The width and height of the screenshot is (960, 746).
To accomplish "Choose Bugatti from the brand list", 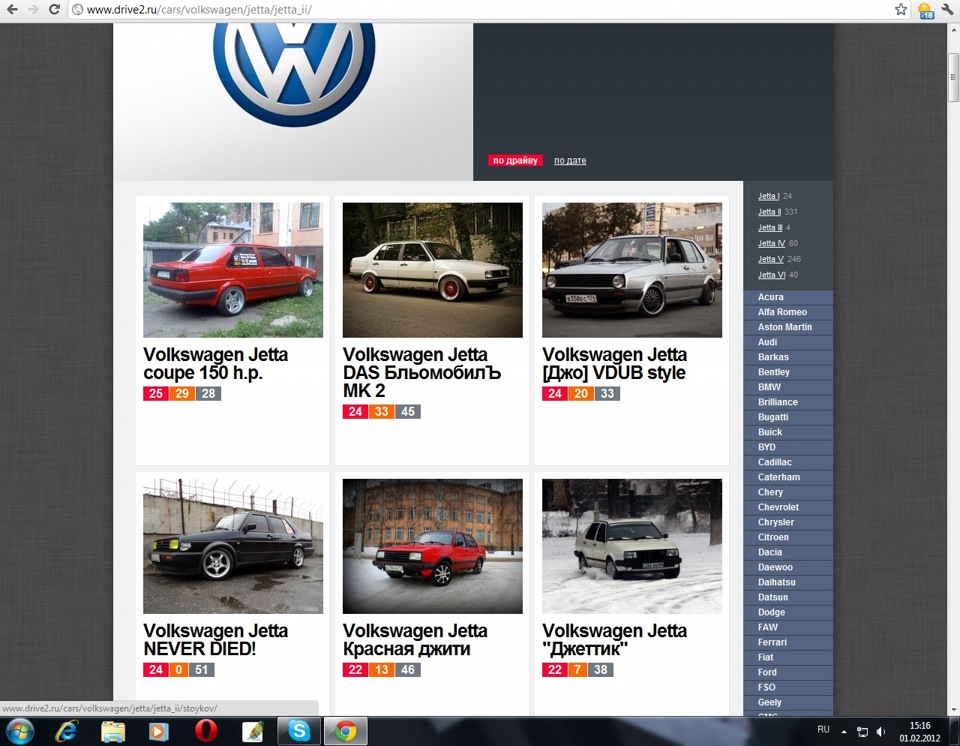I will [788, 417].
